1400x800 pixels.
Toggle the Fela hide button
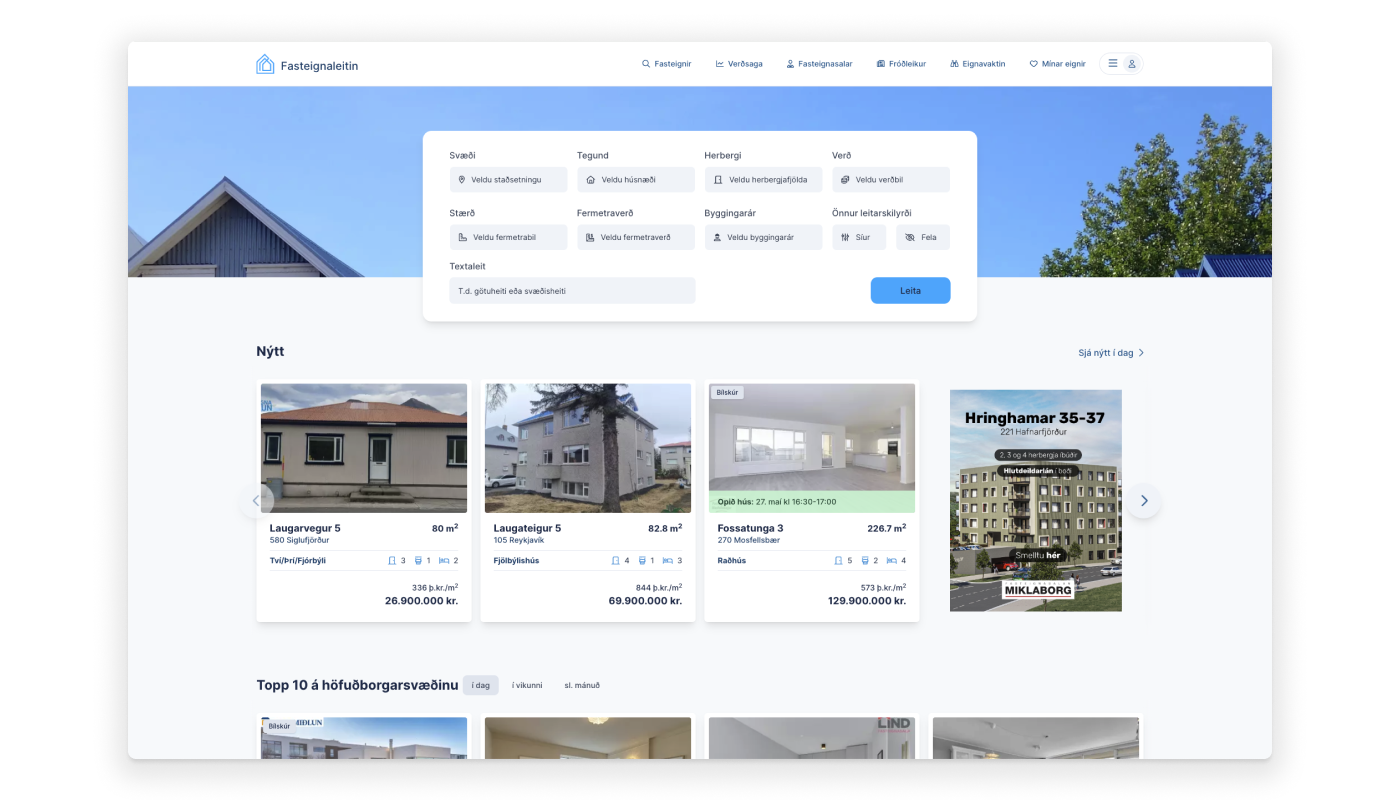(923, 237)
